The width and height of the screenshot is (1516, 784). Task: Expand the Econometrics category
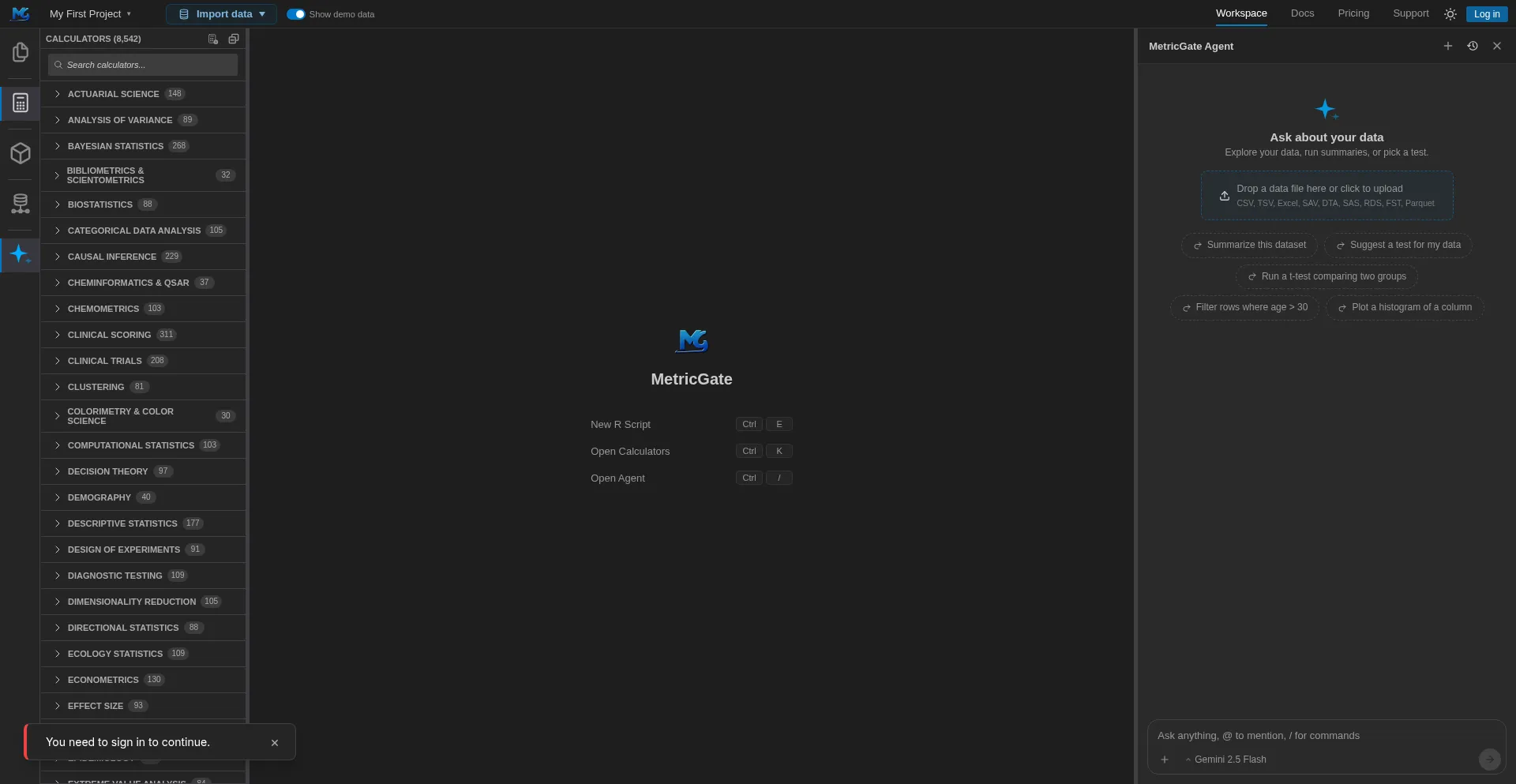point(143,680)
